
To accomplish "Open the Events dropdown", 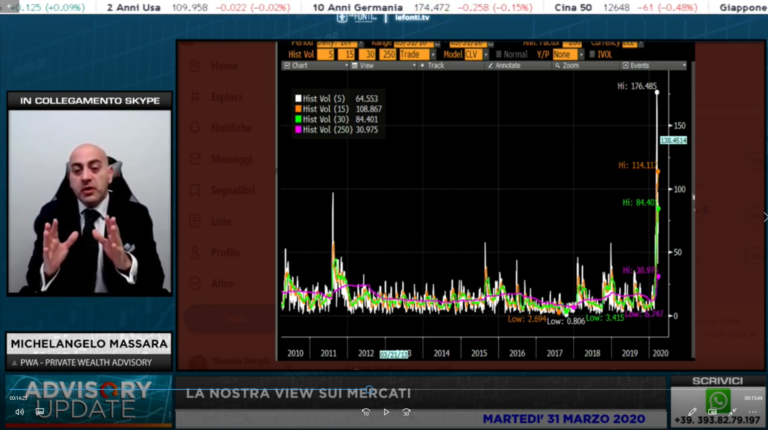I will (654, 65).
